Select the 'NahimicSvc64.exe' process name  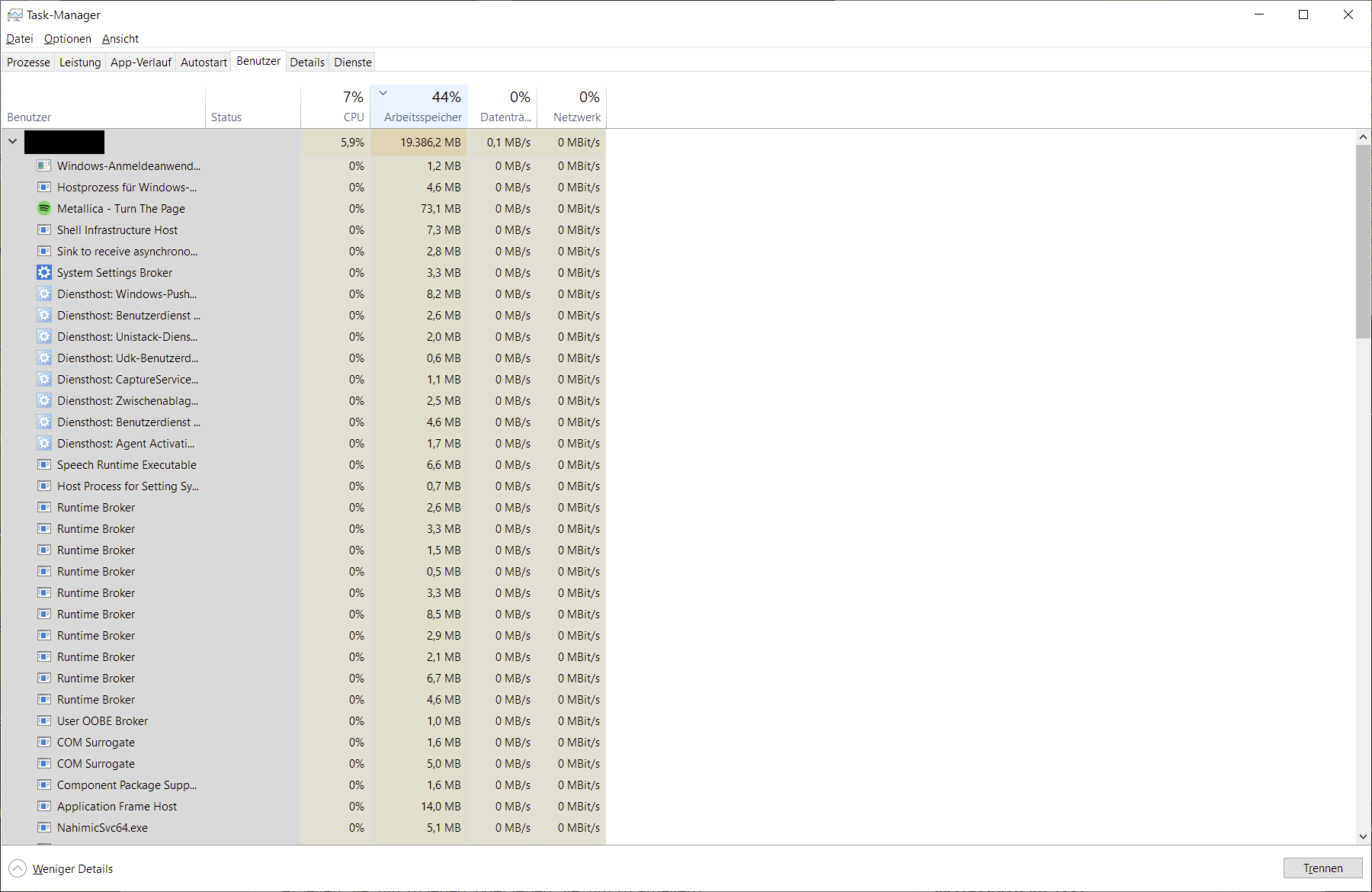tap(102, 827)
